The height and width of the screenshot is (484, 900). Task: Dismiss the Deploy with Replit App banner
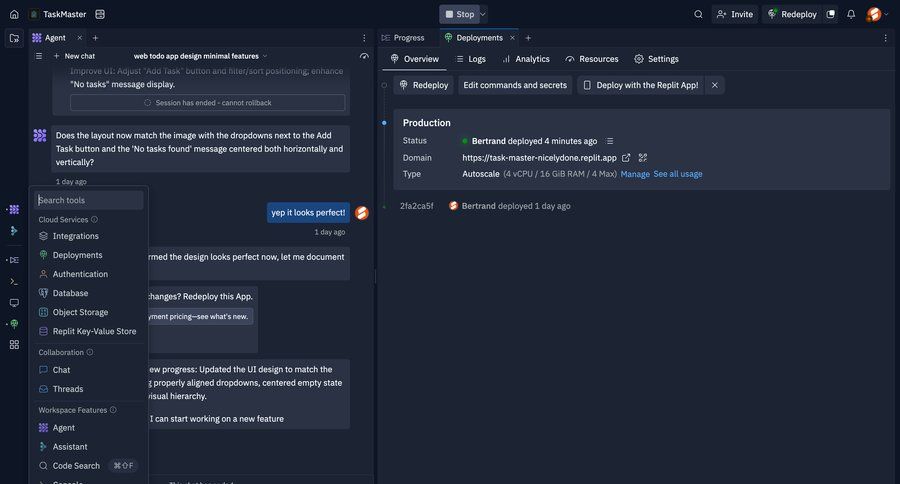715,85
